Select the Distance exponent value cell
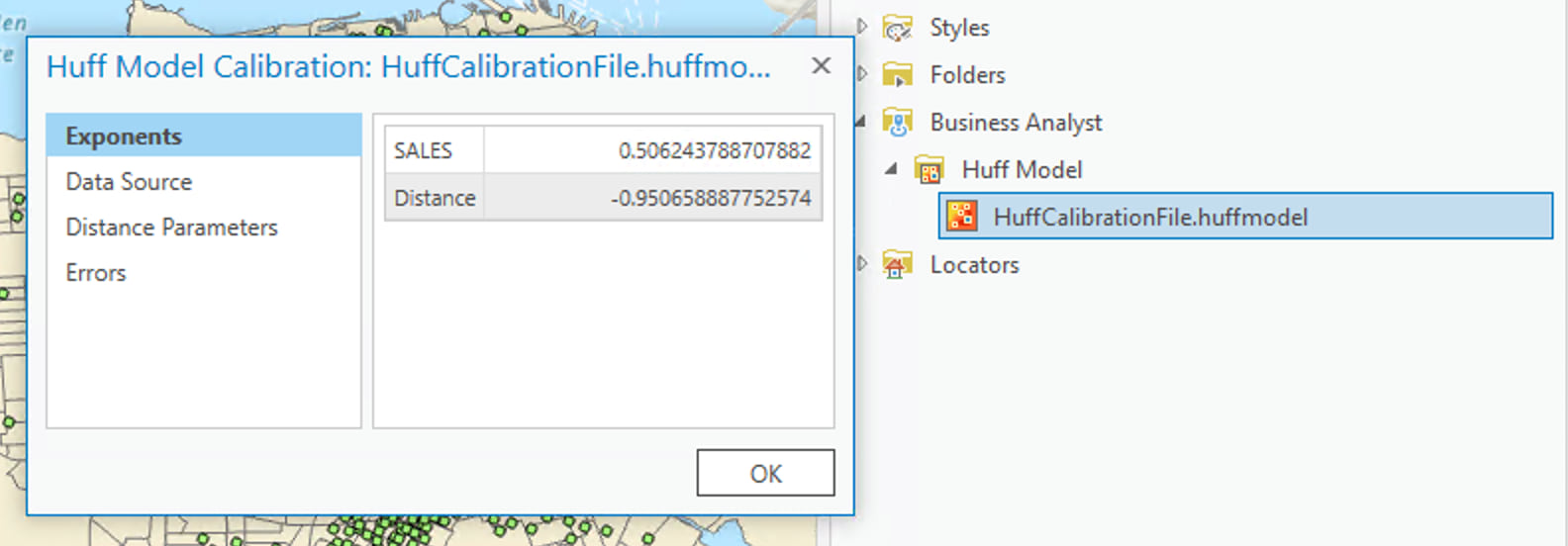Screen dimensions: 1568x546 click(652, 198)
